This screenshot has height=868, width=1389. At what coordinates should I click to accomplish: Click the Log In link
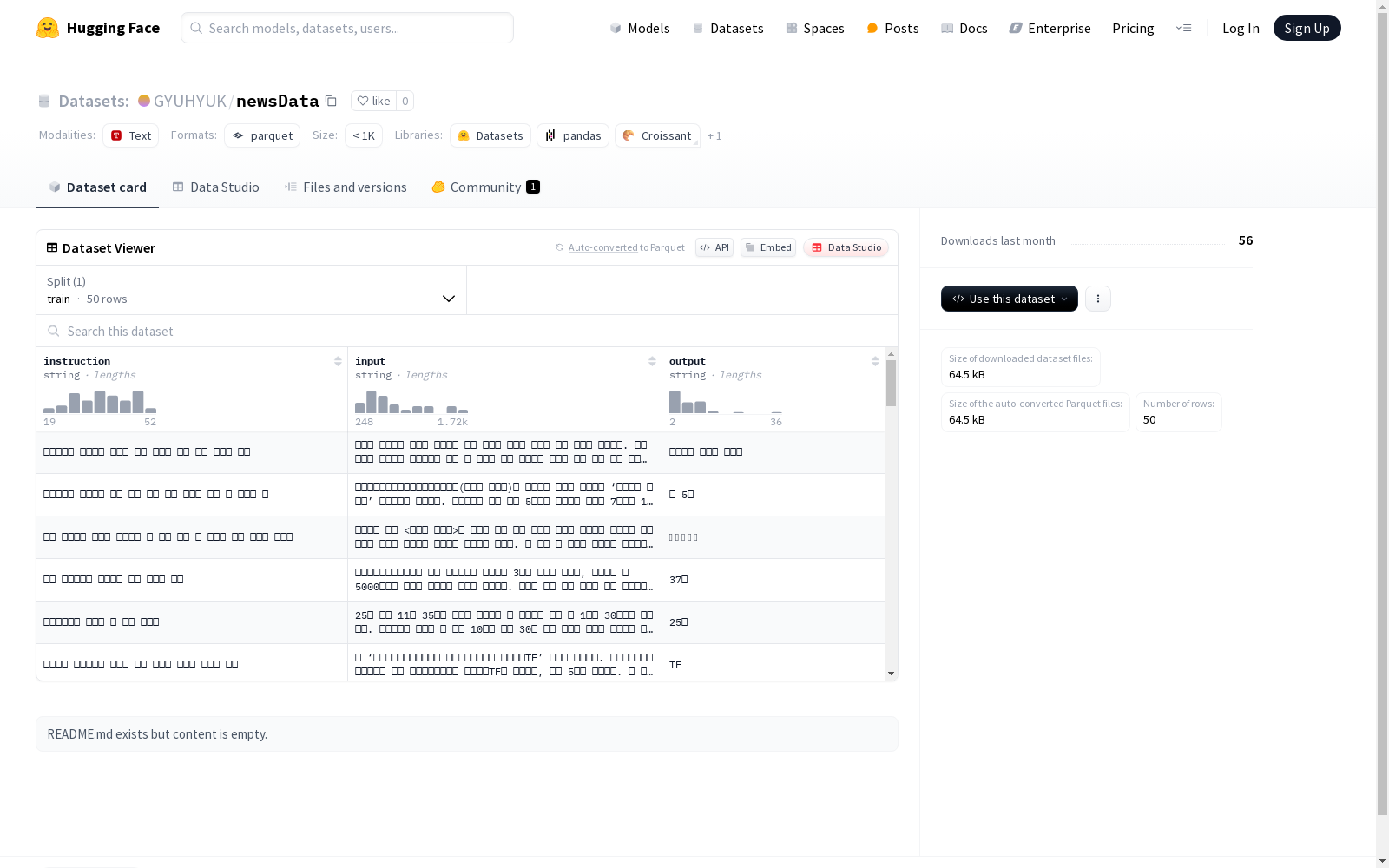click(1241, 28)
